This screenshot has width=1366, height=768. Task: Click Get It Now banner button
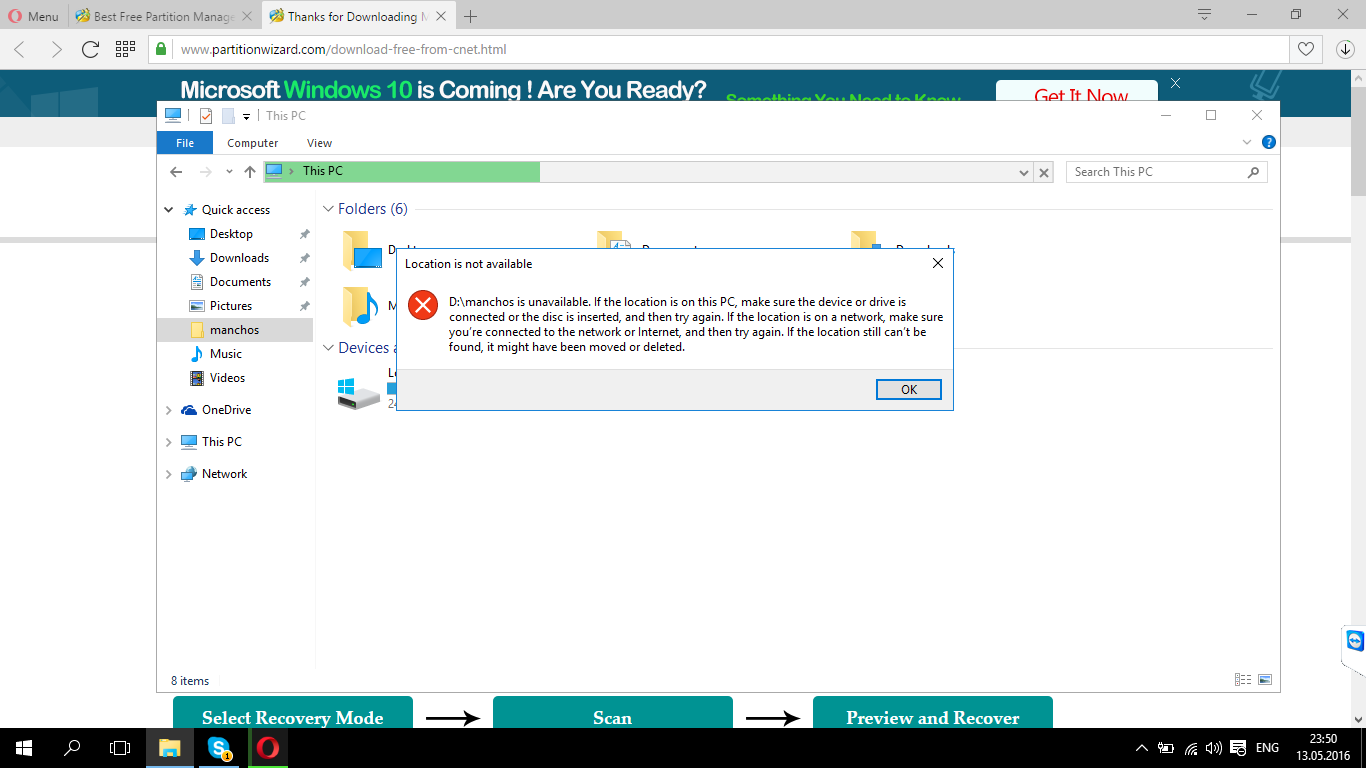[x=1077, y=91]
